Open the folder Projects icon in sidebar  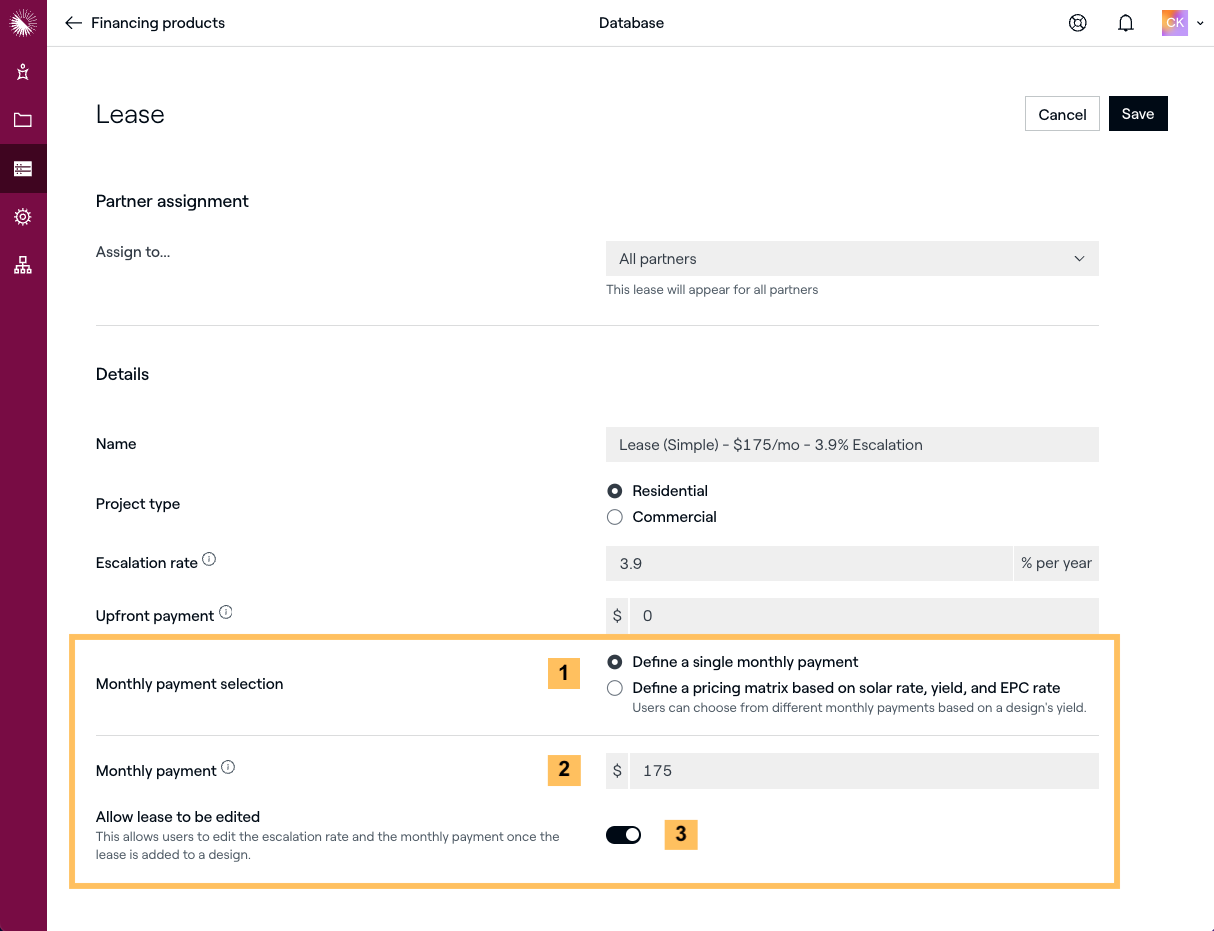click(23, 120)
